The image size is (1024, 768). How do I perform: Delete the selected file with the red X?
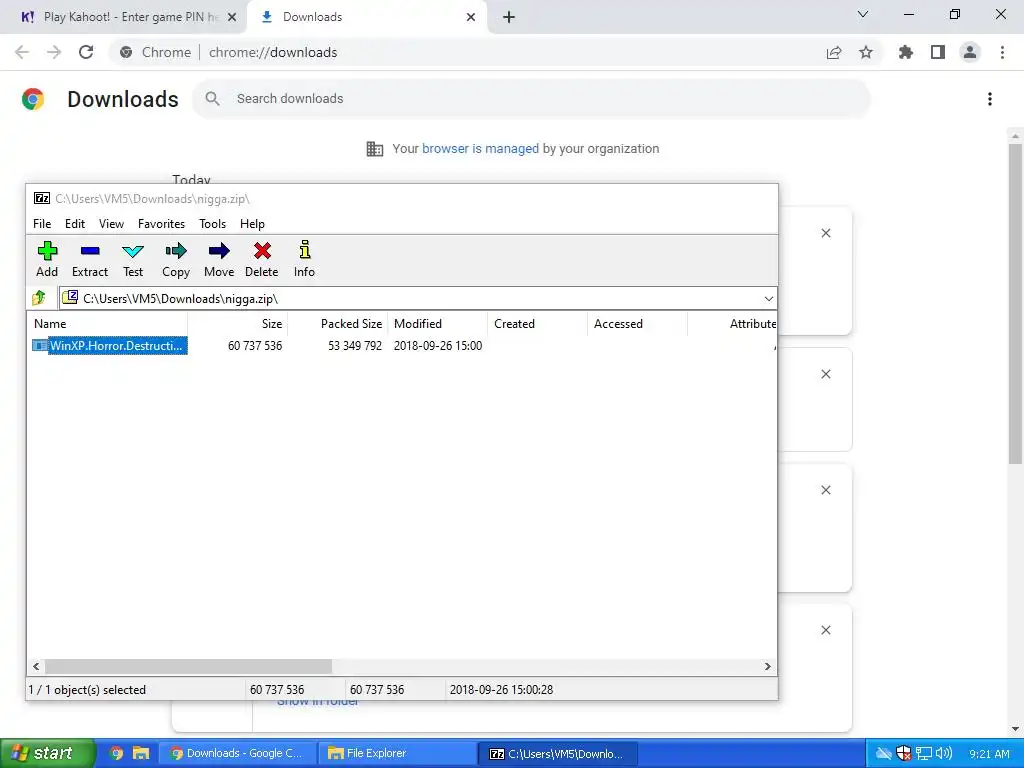click(x=262, y=259)
